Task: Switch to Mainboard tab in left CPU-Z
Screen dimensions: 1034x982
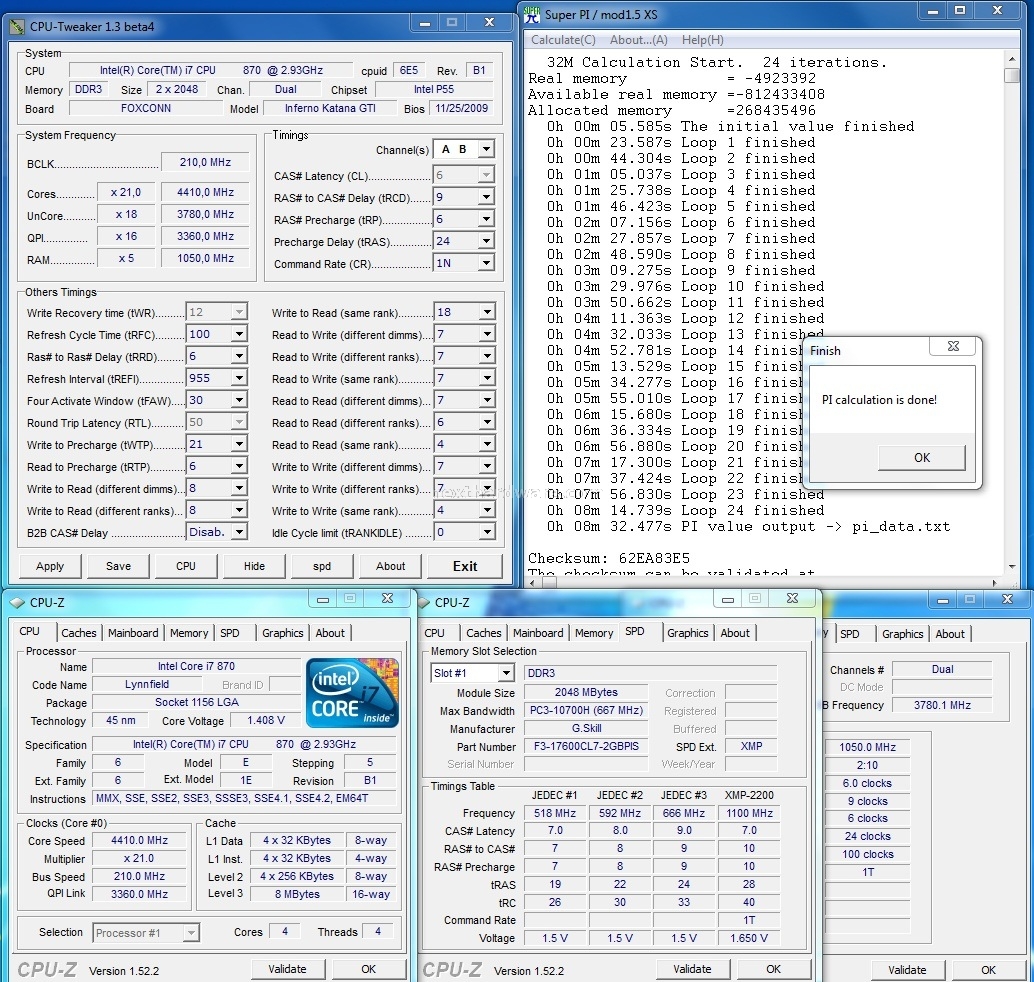Action: [x=133, y=633]
